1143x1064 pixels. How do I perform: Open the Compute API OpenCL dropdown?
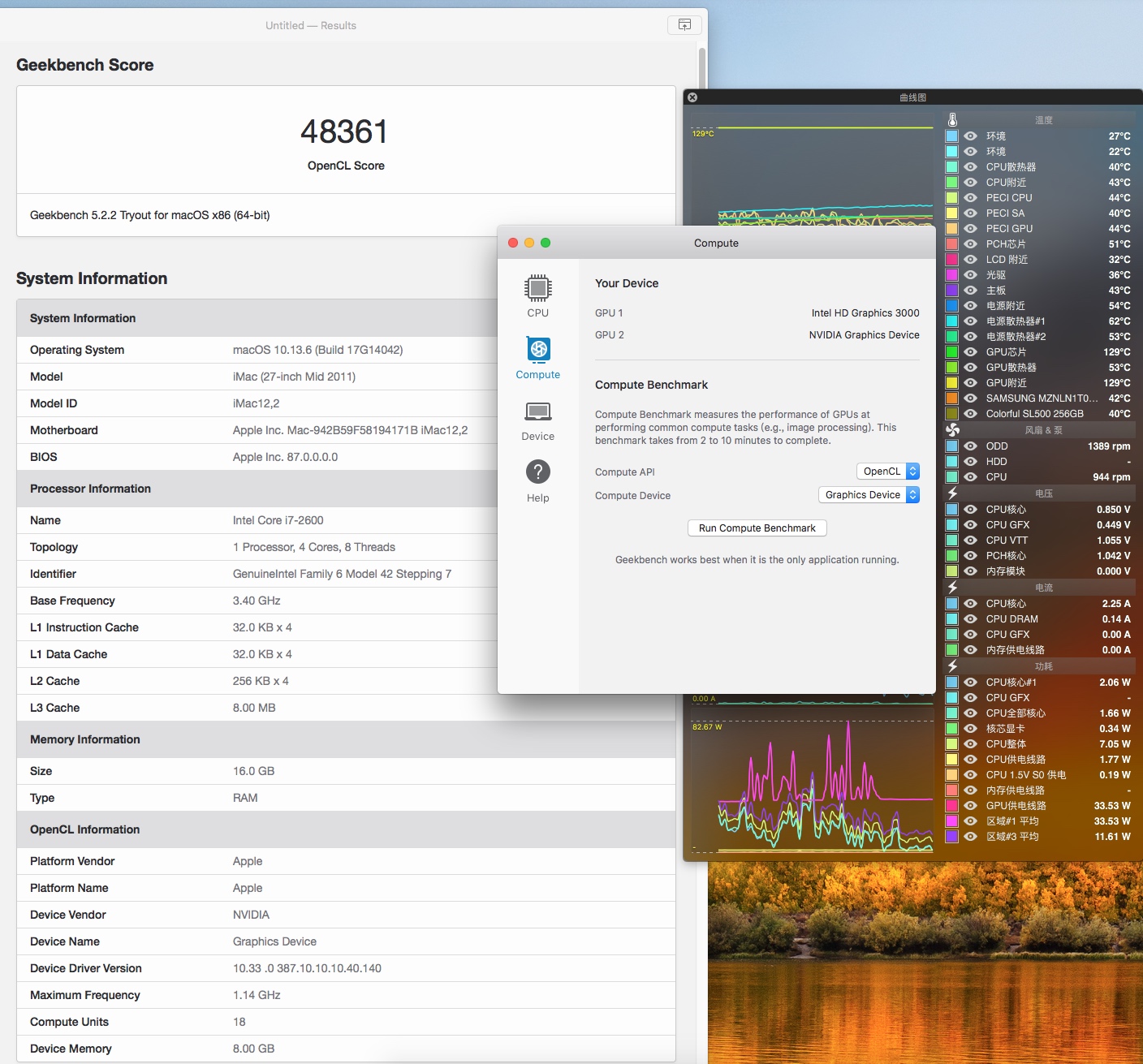click(888, 472)
